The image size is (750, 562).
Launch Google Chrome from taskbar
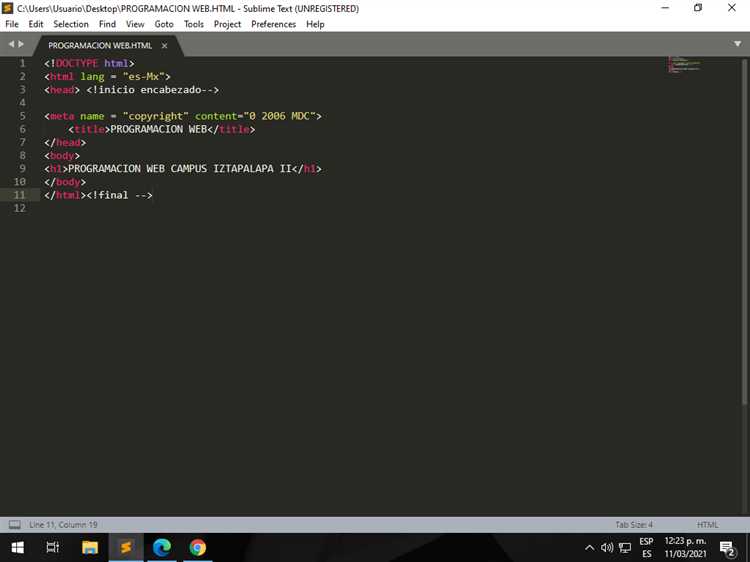[x=198, y=547]
